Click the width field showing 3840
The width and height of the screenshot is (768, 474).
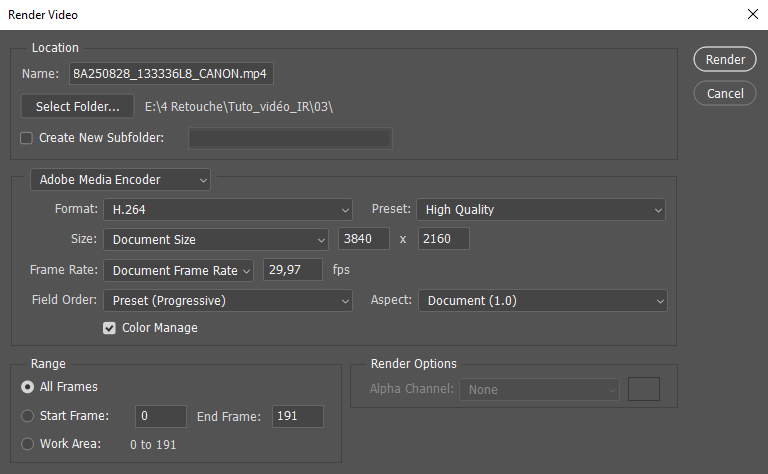pos(364,240)
